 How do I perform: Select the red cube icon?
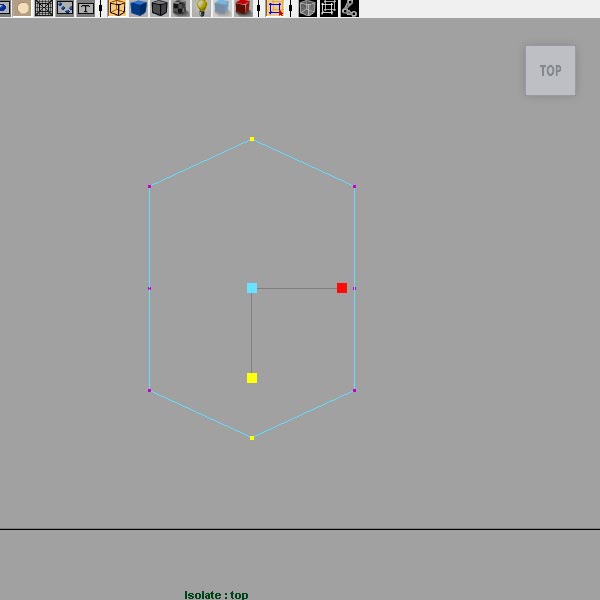click(x=243, y=8)
